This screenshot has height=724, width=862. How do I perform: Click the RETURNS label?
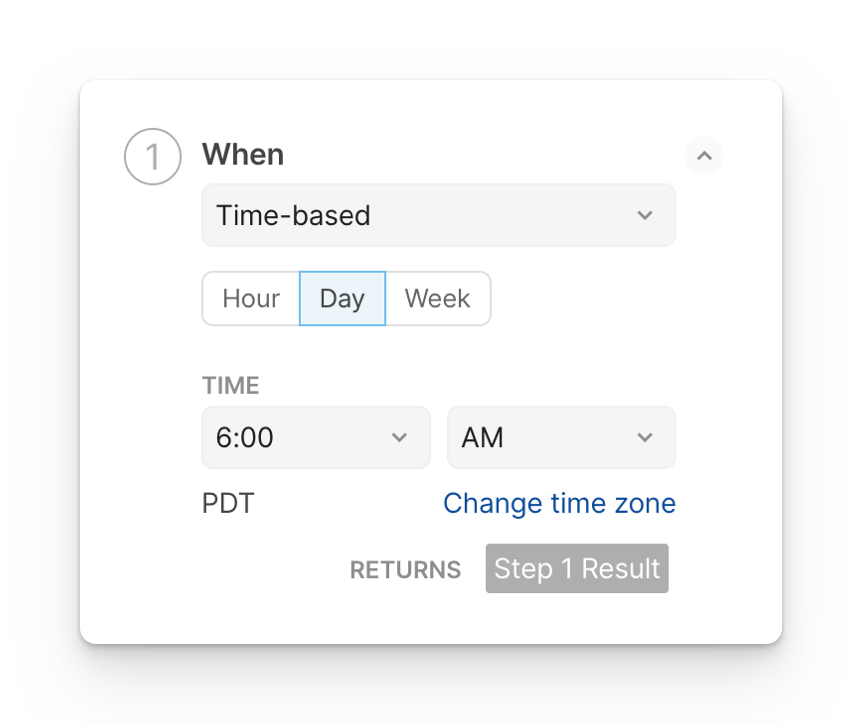pos(405,570)
